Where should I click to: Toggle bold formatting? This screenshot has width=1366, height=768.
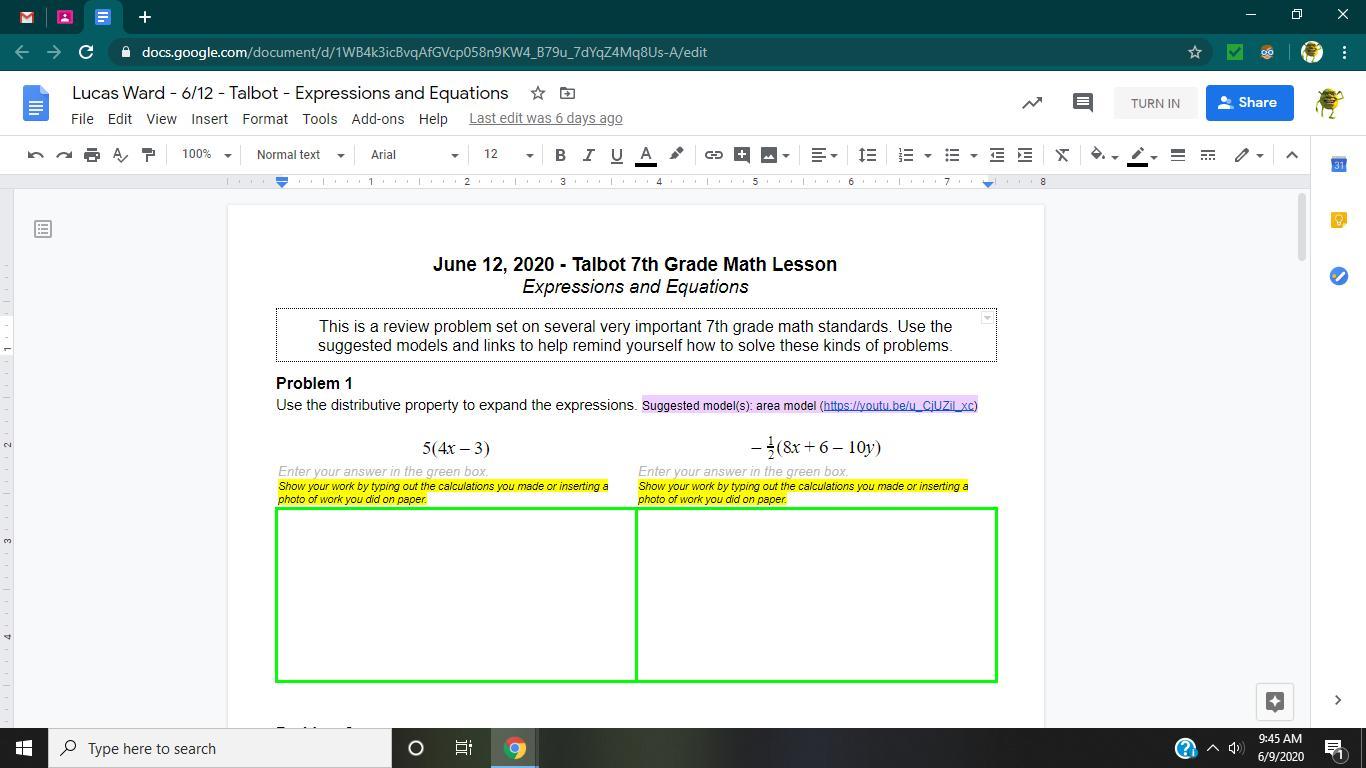pyautogui.click(x=560, y=155)
